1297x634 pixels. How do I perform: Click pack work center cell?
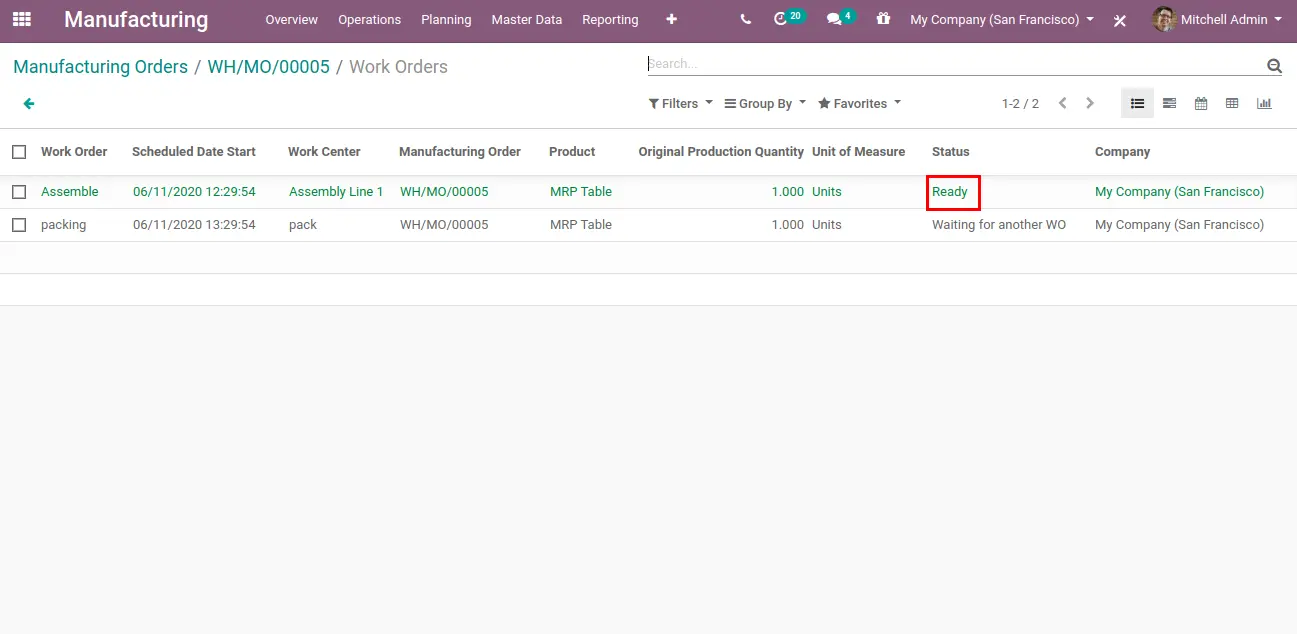pyautogui.click(x=303, y=225)
